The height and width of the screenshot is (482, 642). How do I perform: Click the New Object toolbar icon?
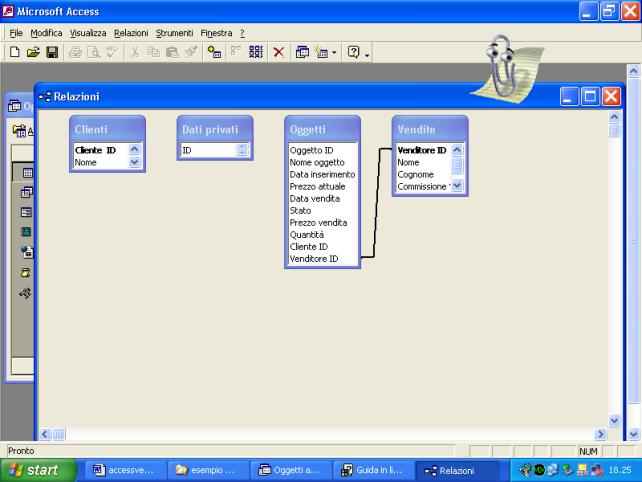pos(322,52)
